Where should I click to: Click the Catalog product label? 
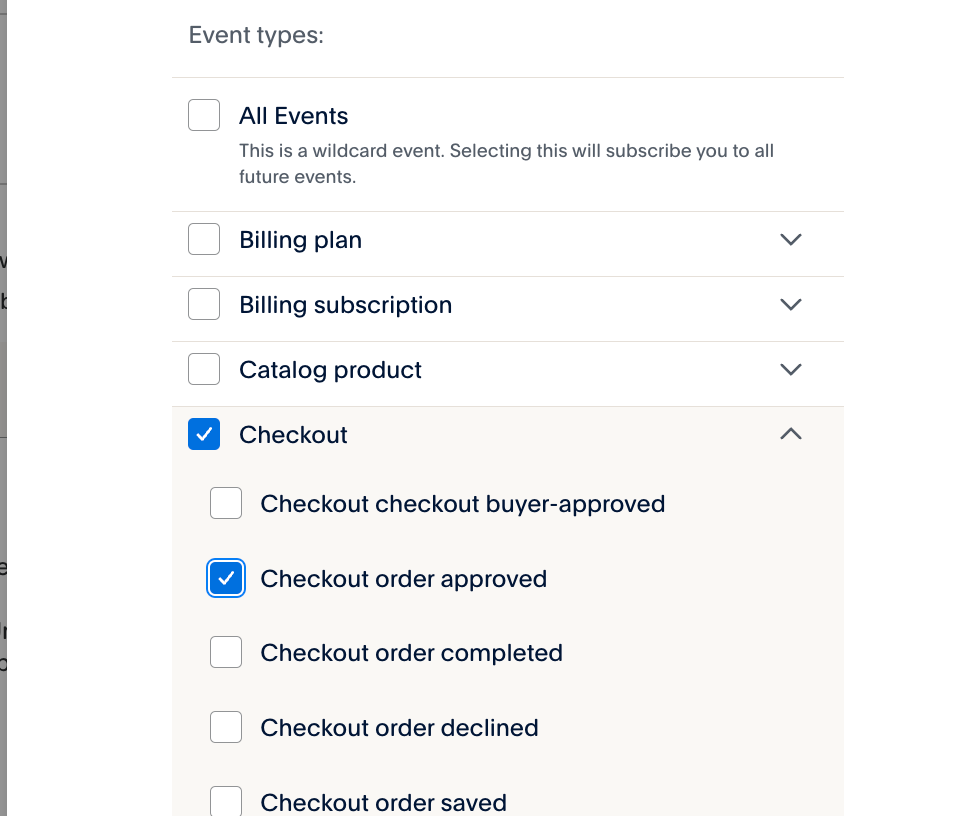click(x=330, y=370)
